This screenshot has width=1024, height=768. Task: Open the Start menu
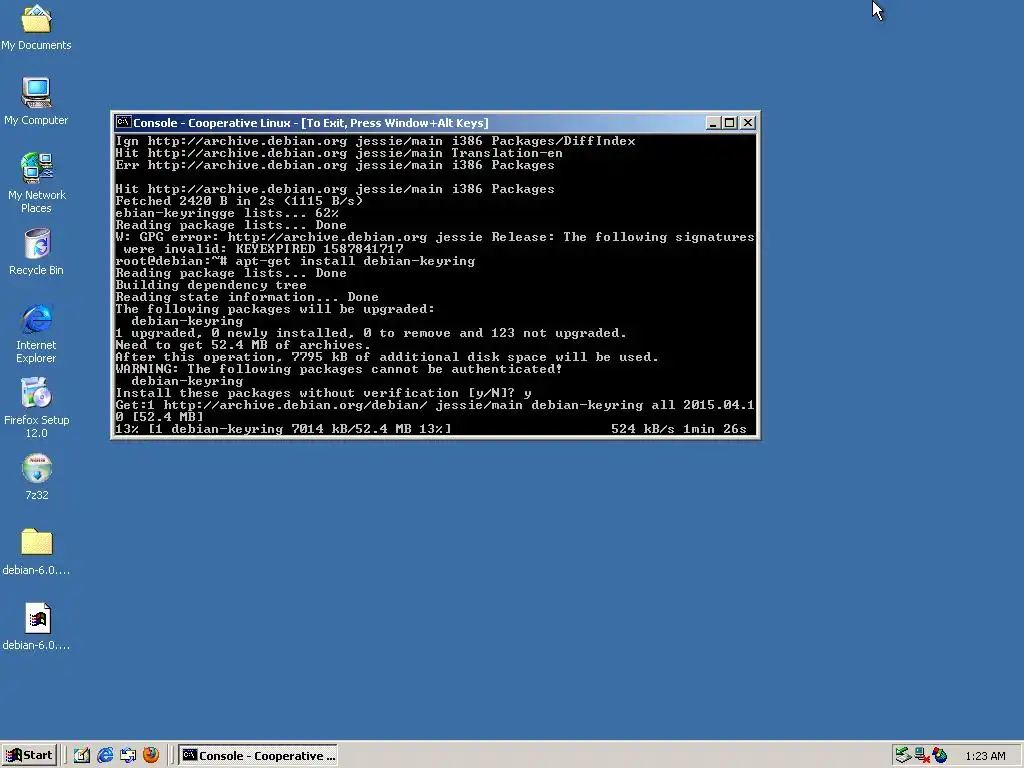click(29, 756)
